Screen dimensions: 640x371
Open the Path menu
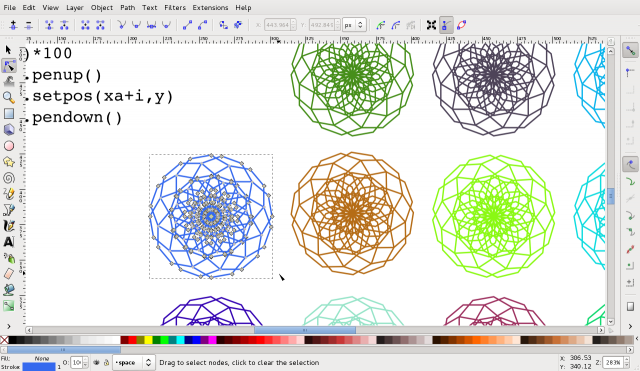pyautogui.click(x=127, y=7)
